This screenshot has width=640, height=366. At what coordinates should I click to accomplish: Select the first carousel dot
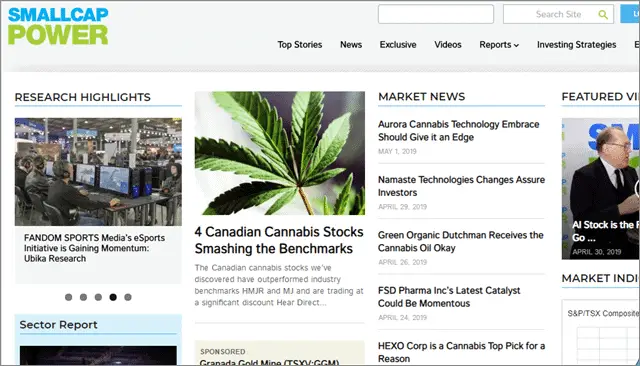pyautogui.click(x=69, y=297)
